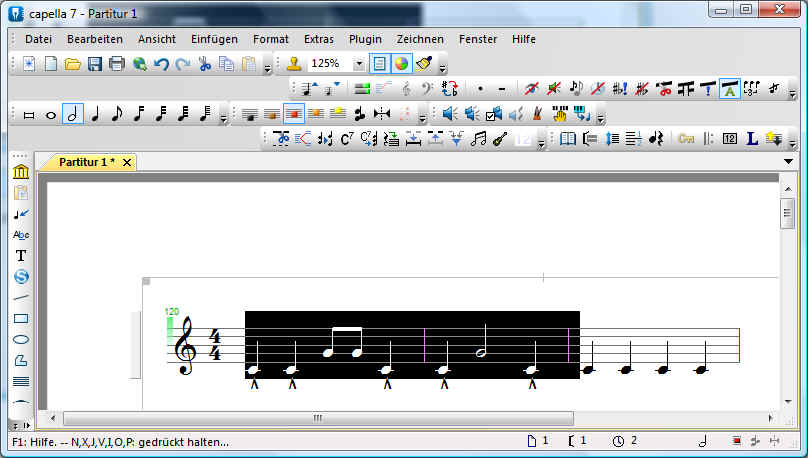This screenshot has height=458, width=808.
Task: Open the Plugin menu
Action: (x=365, y=39)
